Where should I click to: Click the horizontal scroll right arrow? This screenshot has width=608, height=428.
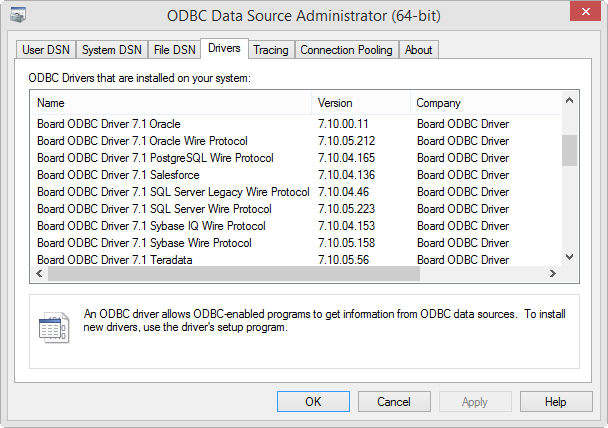(x=553, y=273)
